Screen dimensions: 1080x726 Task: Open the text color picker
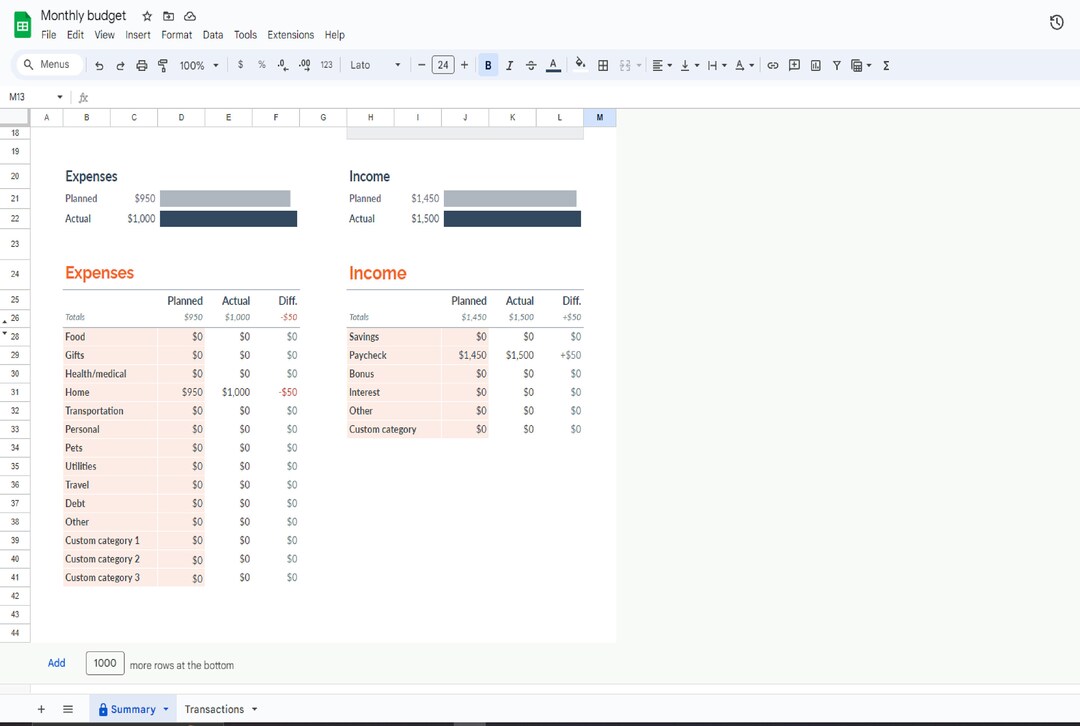(x=553, y=65)
